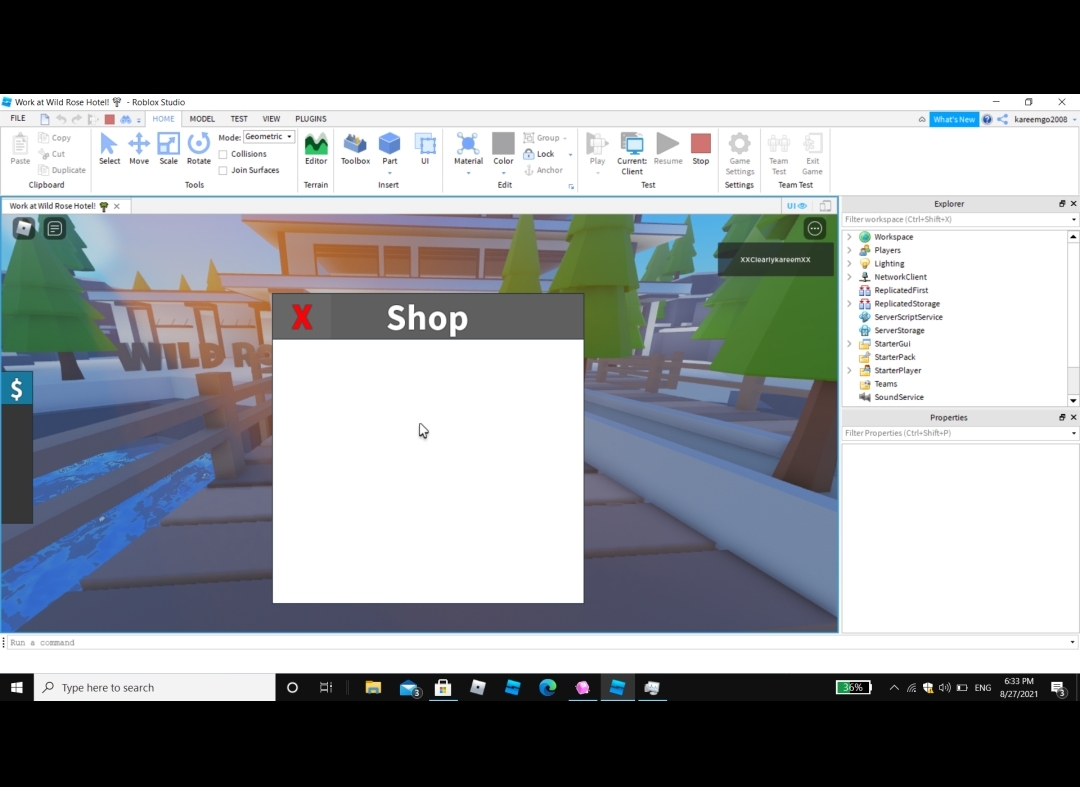Viewport: 1080px width, 787px height.
Task: Select the Move tool
Action: pos(138,150)
